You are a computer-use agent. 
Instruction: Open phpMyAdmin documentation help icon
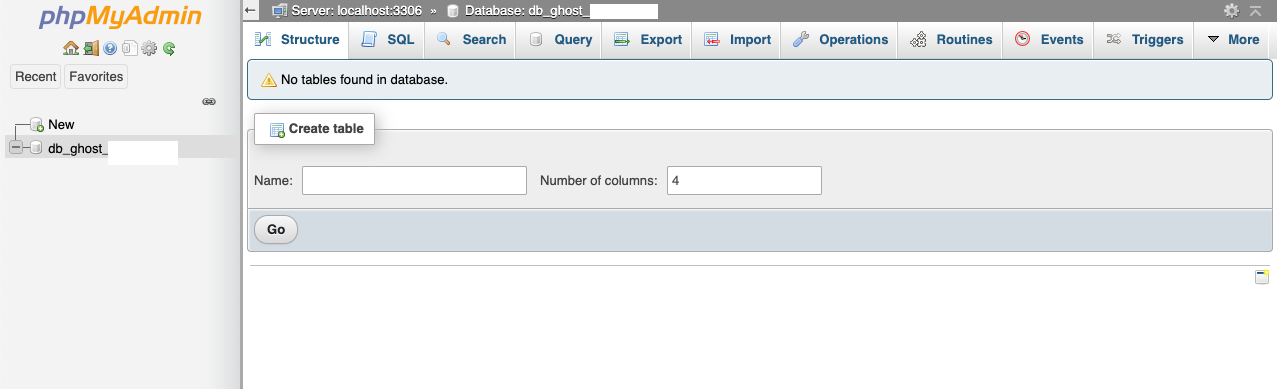(110, 48)
